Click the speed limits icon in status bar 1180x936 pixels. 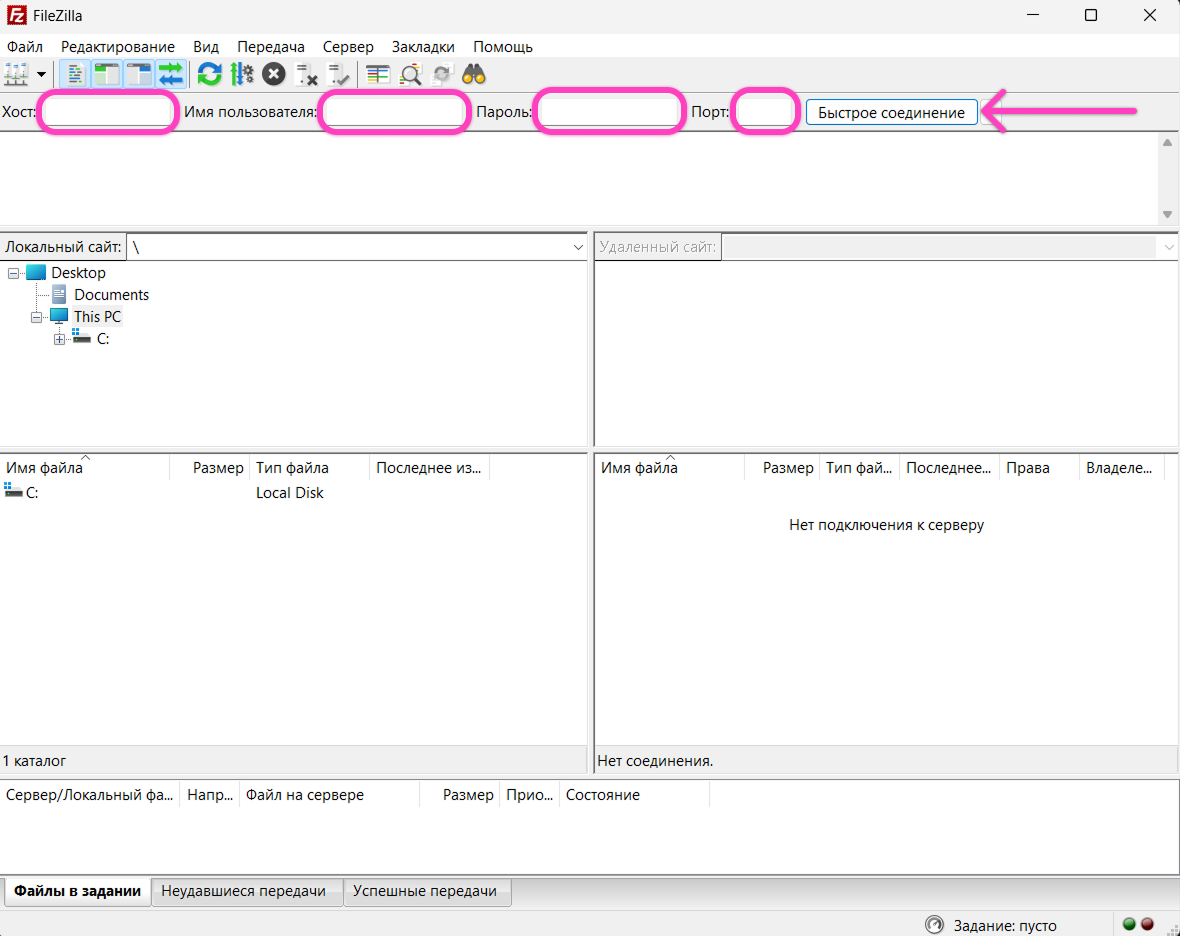[934, 925]
